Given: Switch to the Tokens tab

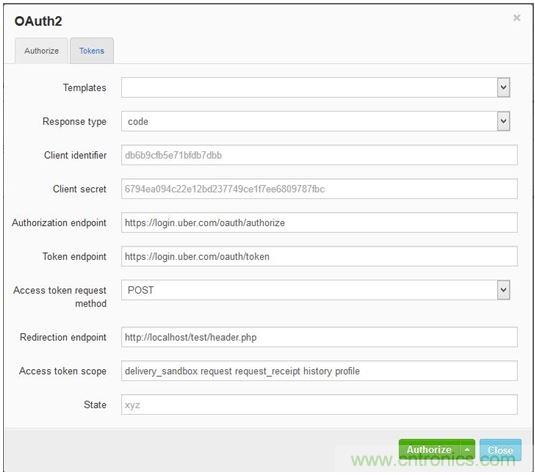Looking at the screenshot, I should coord(92,51).
